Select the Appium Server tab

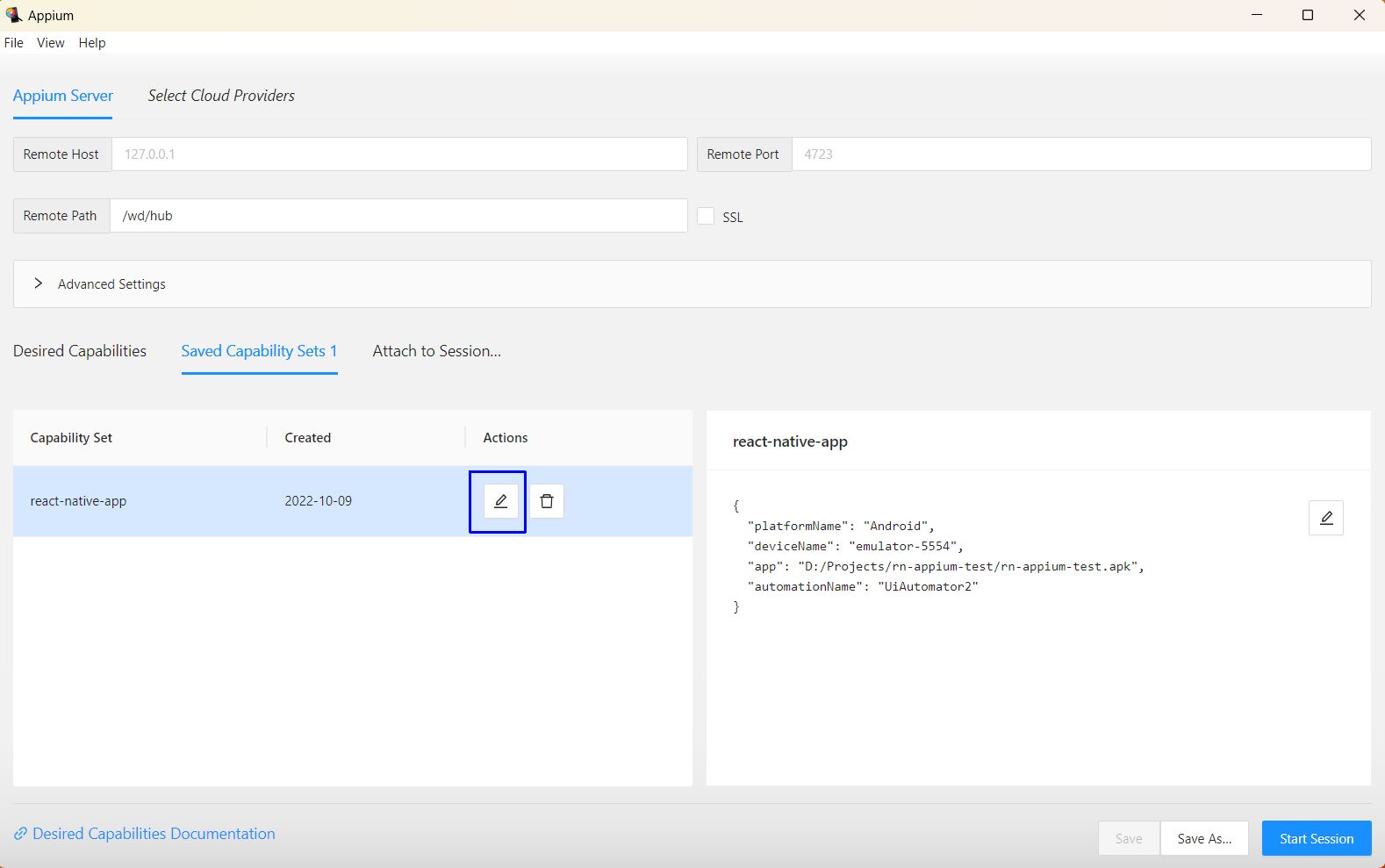pos(63,96)
